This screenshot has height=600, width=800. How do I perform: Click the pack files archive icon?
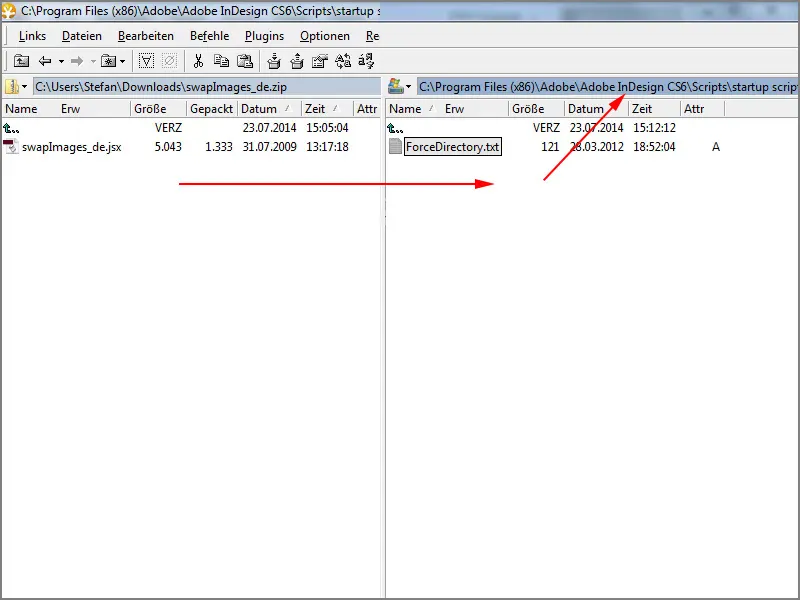point(274,61)
